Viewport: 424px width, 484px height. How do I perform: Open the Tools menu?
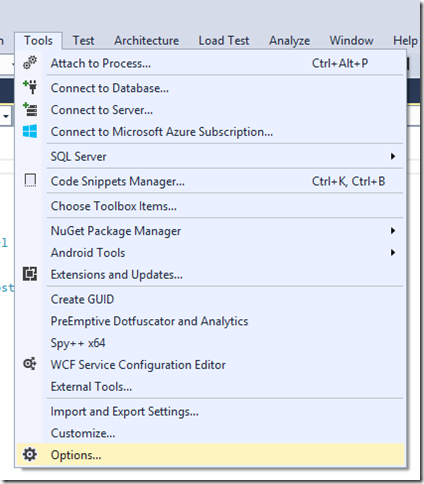38,41
